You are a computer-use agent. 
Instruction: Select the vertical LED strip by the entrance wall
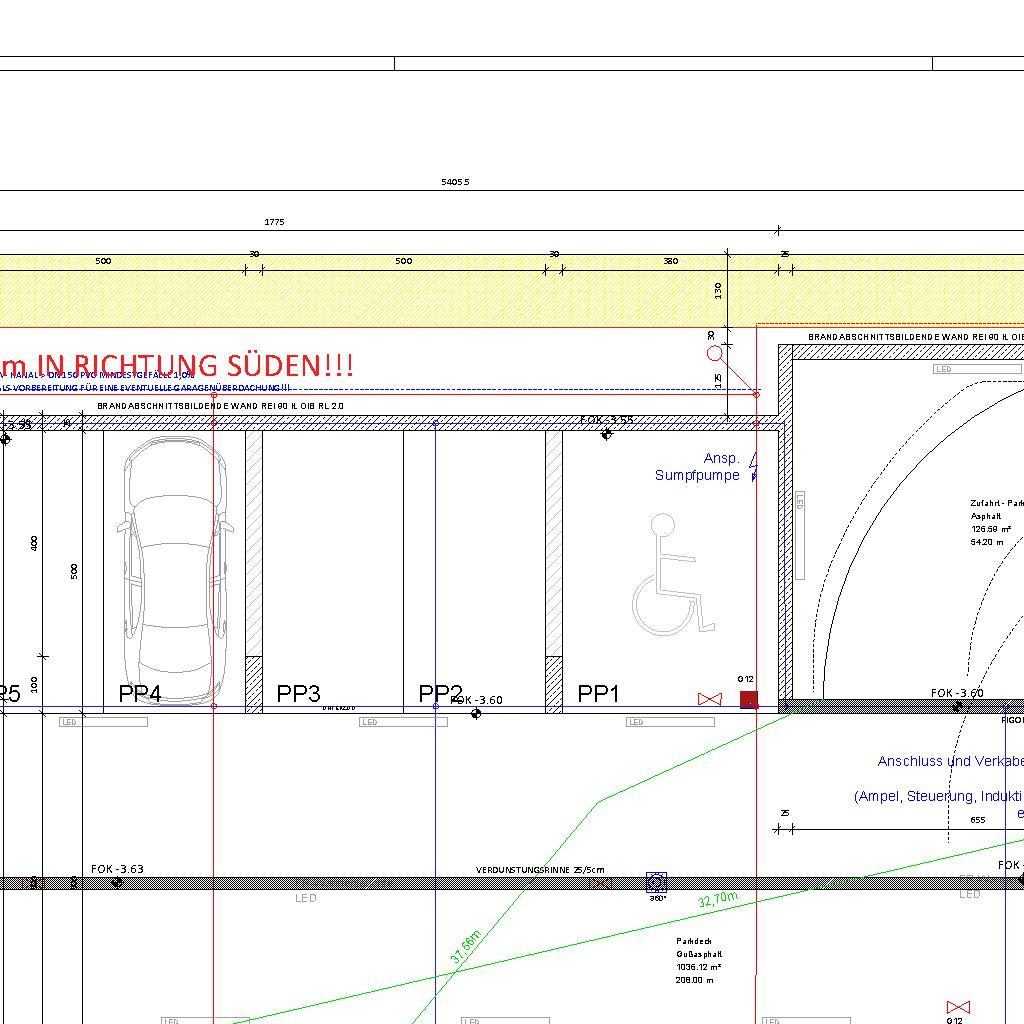coord(800,534)
